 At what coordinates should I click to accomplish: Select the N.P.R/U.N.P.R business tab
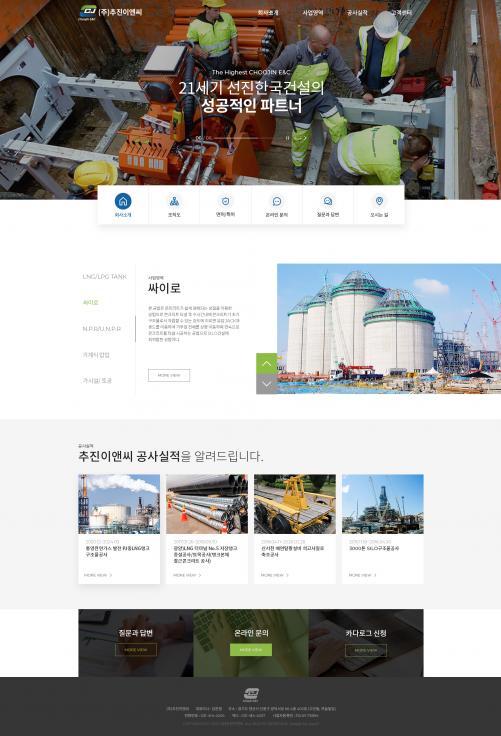pyautogui.click(x=102, y=329)
